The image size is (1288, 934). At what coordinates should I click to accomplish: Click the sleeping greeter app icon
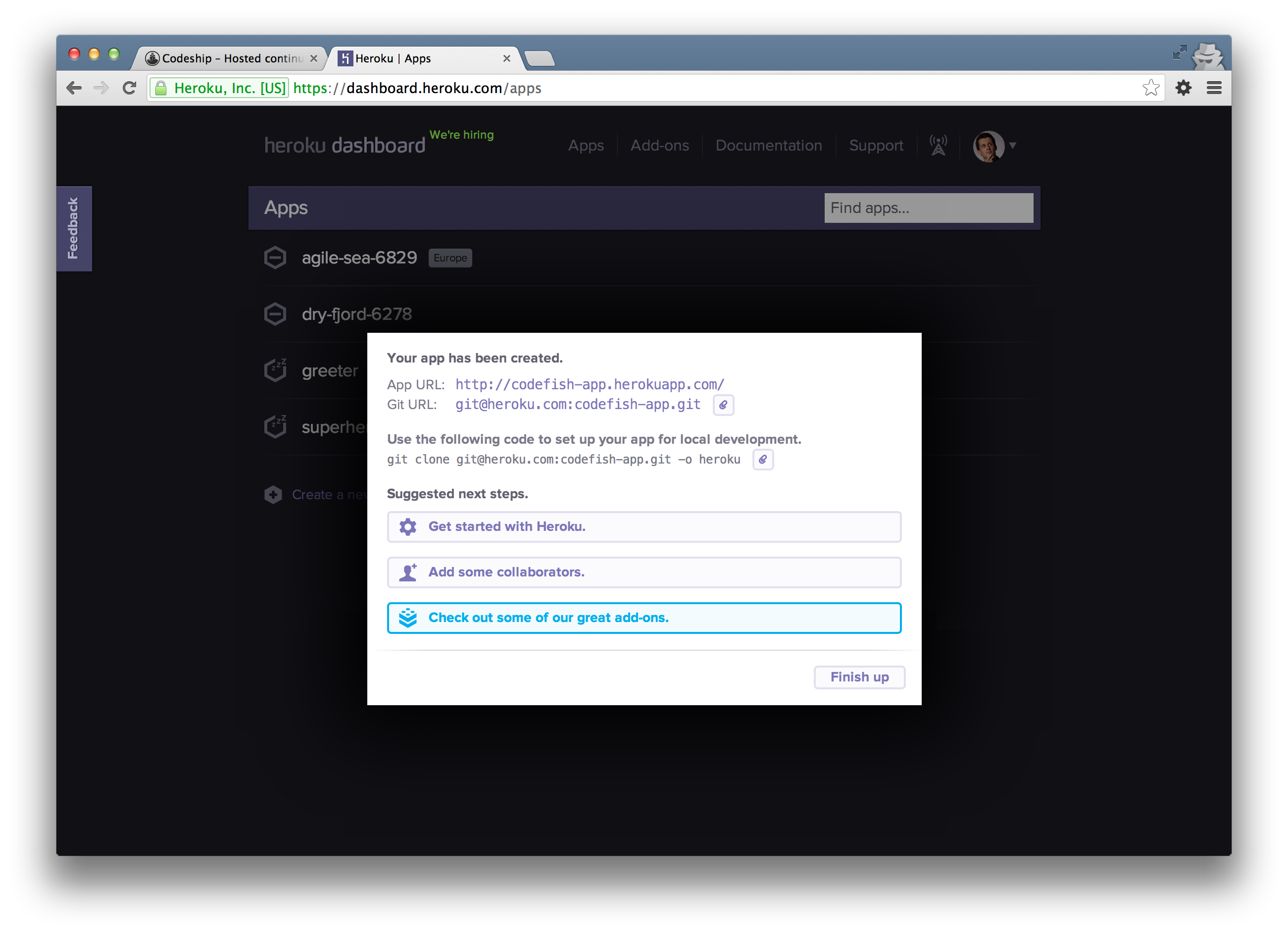(275, 370)
